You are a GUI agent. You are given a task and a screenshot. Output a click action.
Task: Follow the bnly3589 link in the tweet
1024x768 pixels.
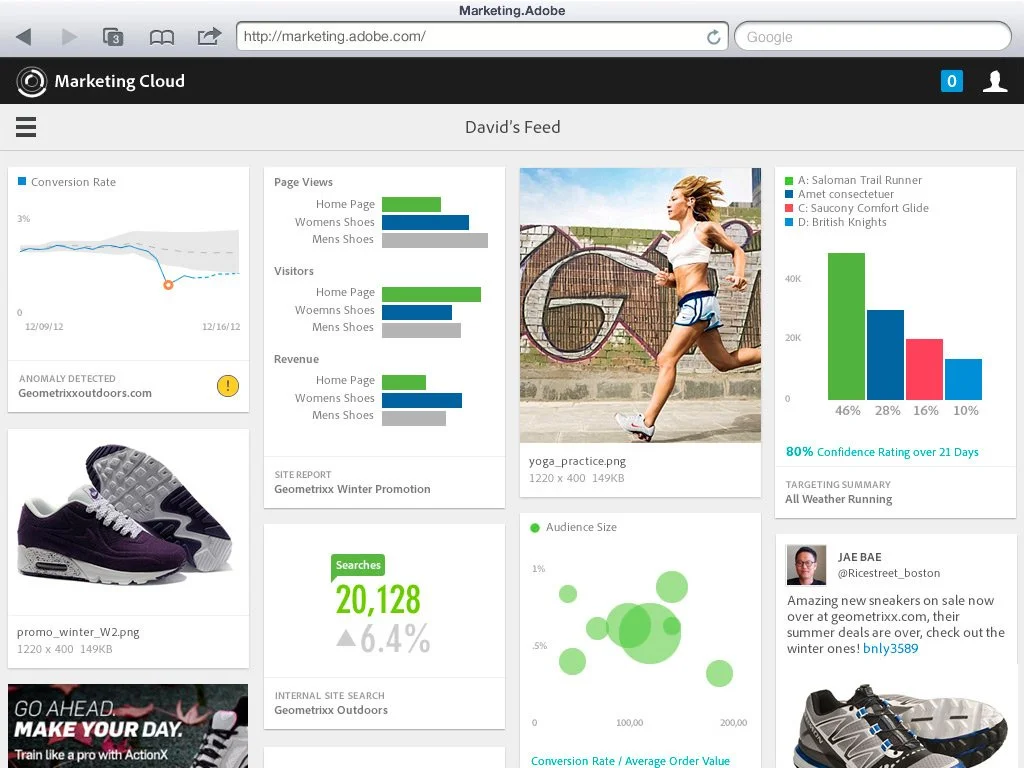[x=891, y=648]
